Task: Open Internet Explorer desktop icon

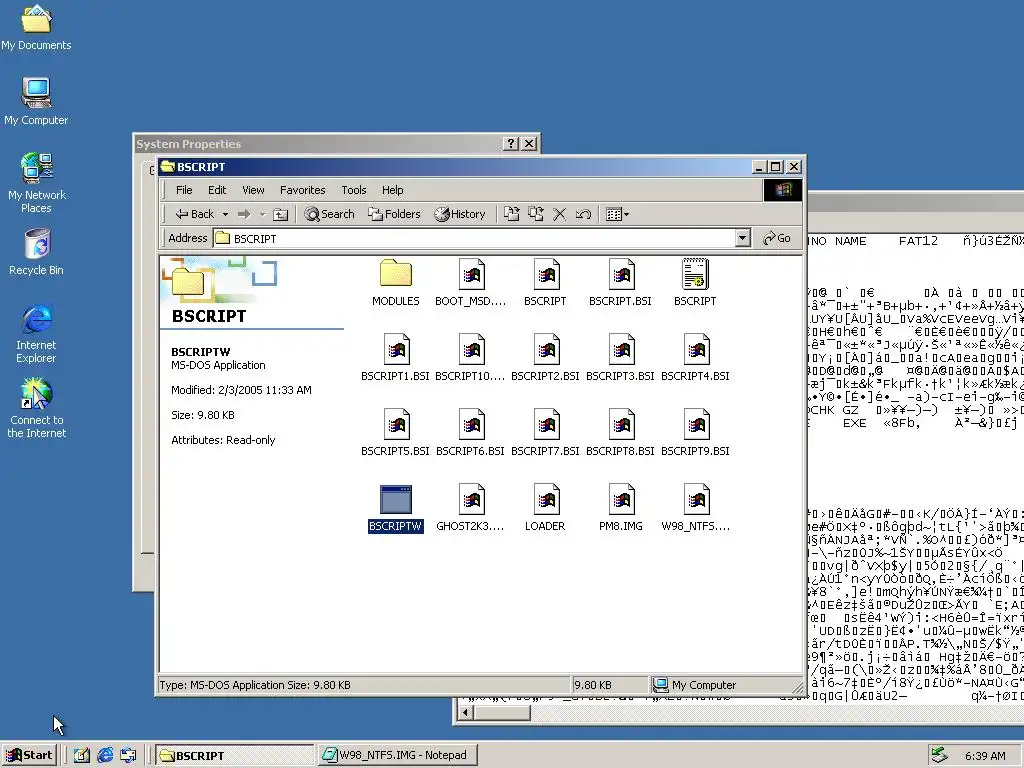Action: pyautogui.click(x=37, y=334)
